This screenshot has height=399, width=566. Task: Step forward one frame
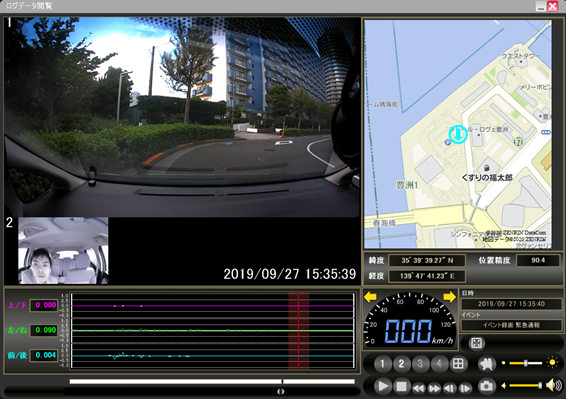pyautogui.click(x=465, y=389)
